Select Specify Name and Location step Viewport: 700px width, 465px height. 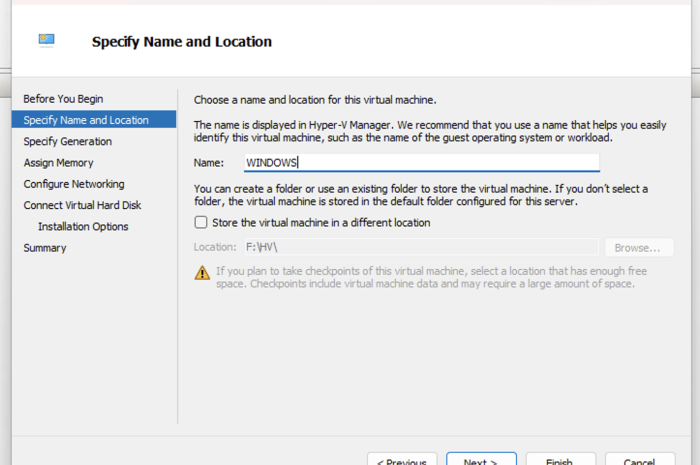(86, 120)
